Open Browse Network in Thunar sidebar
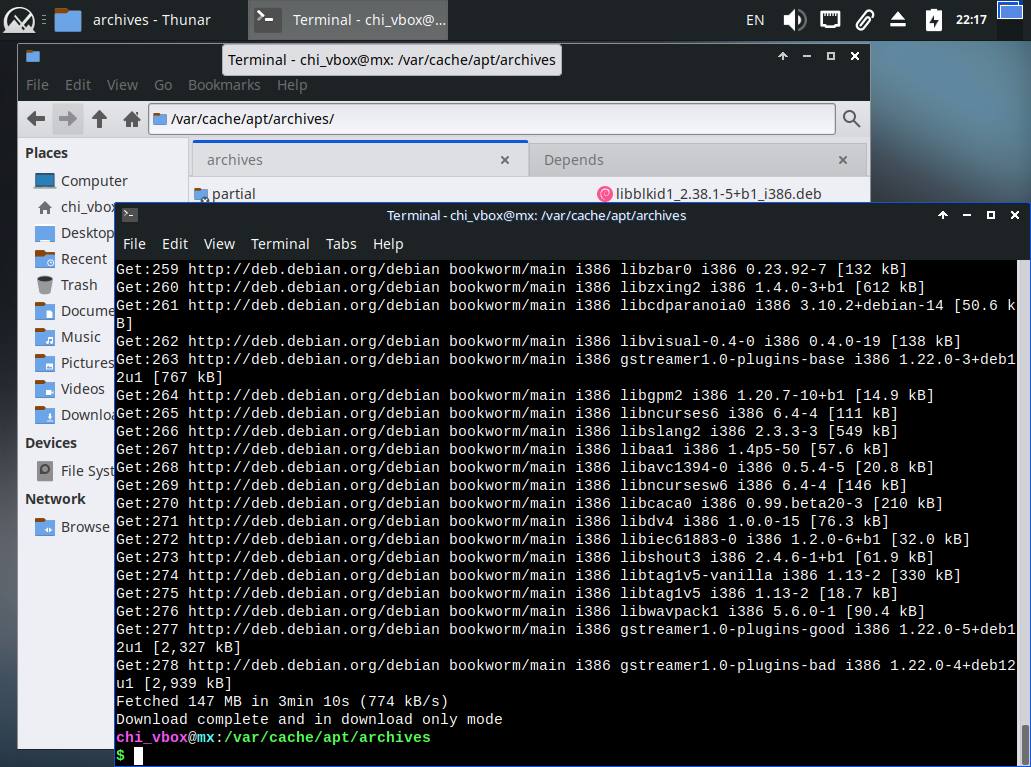The image size is (1031, 767). click(72, 527)
